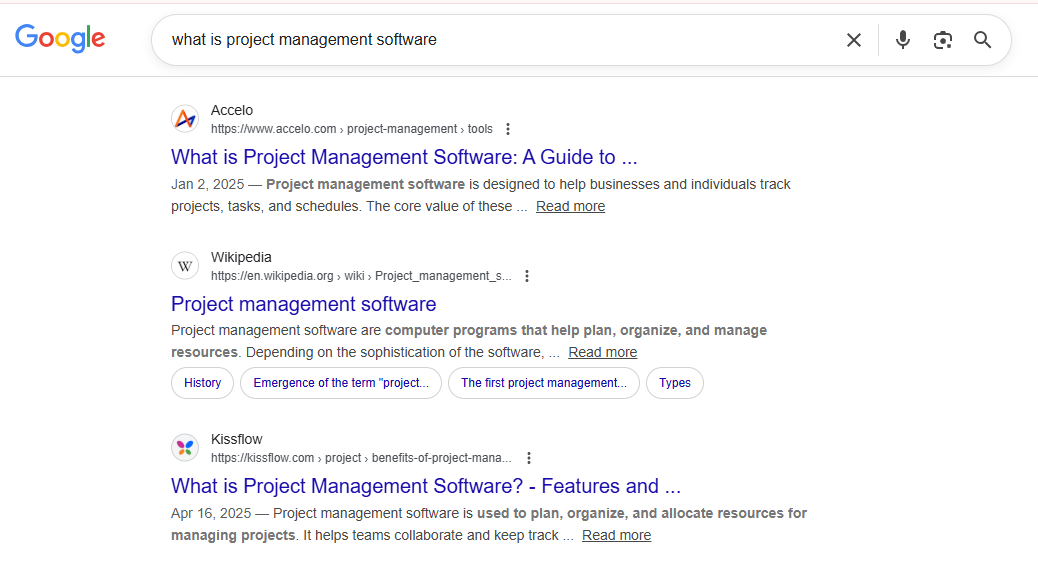Open the 'Project management software' Wikipedia link
Image resolution: width=1038 pixels, height=580 pixels.
click(303, 304)
